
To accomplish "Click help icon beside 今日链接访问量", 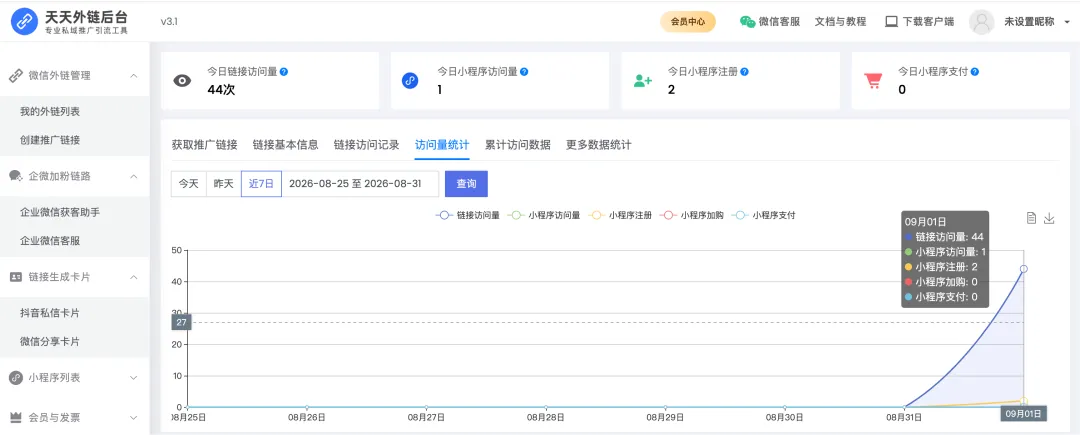I will (x=284, y=71).
